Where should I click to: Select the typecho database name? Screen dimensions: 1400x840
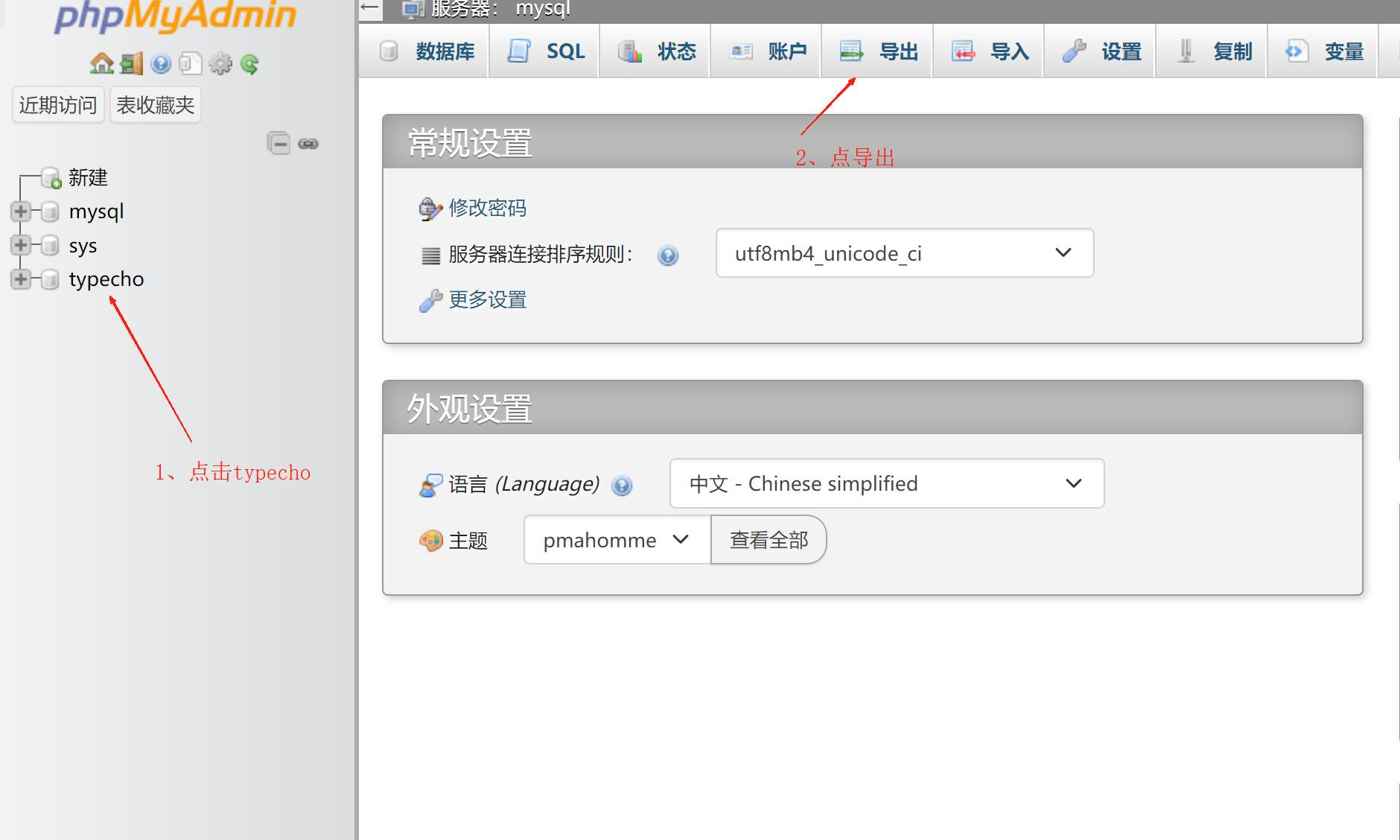click(x=106, y=279)
